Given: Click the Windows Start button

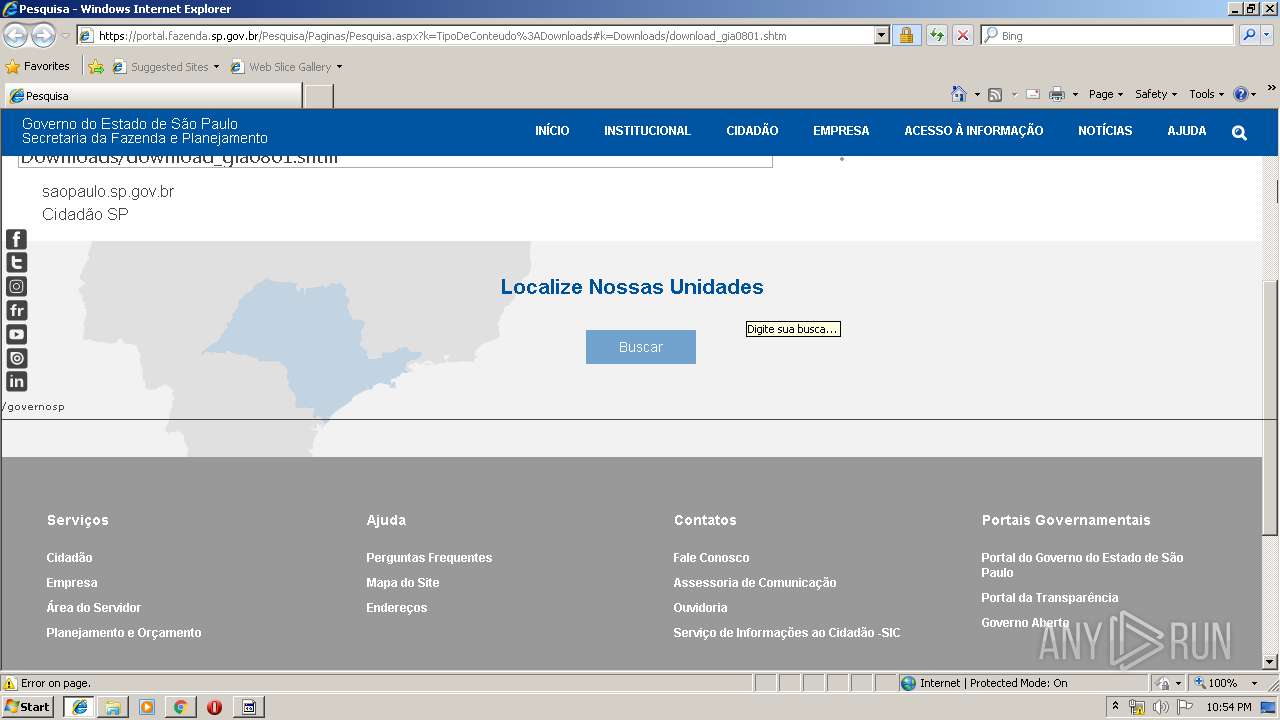Looking at the screenshot, I should (28, 707).
